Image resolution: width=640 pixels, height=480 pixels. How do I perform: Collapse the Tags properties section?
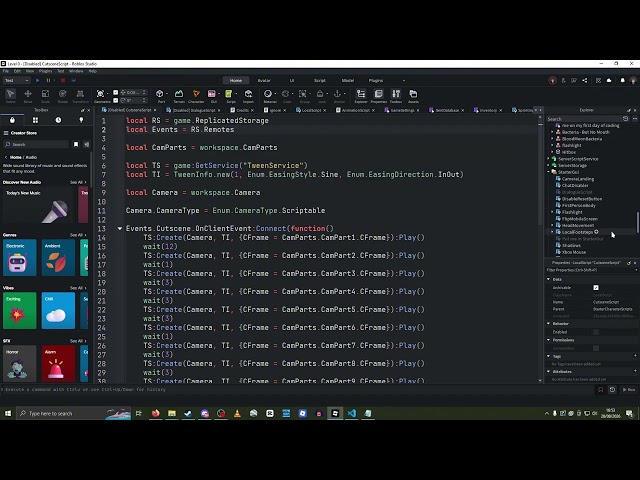tap(549, 356)
